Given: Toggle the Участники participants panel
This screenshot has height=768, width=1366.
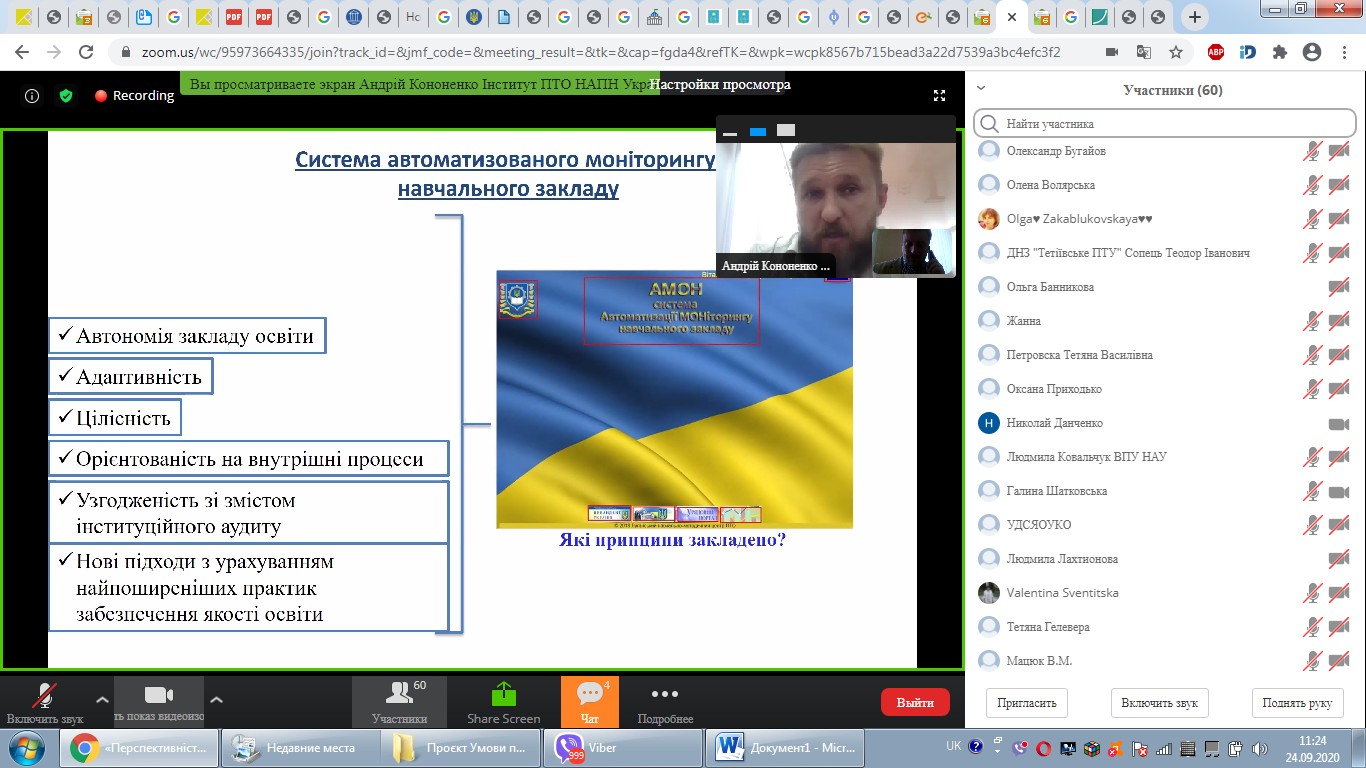Looking at the screenshot, I should point(399,701).
